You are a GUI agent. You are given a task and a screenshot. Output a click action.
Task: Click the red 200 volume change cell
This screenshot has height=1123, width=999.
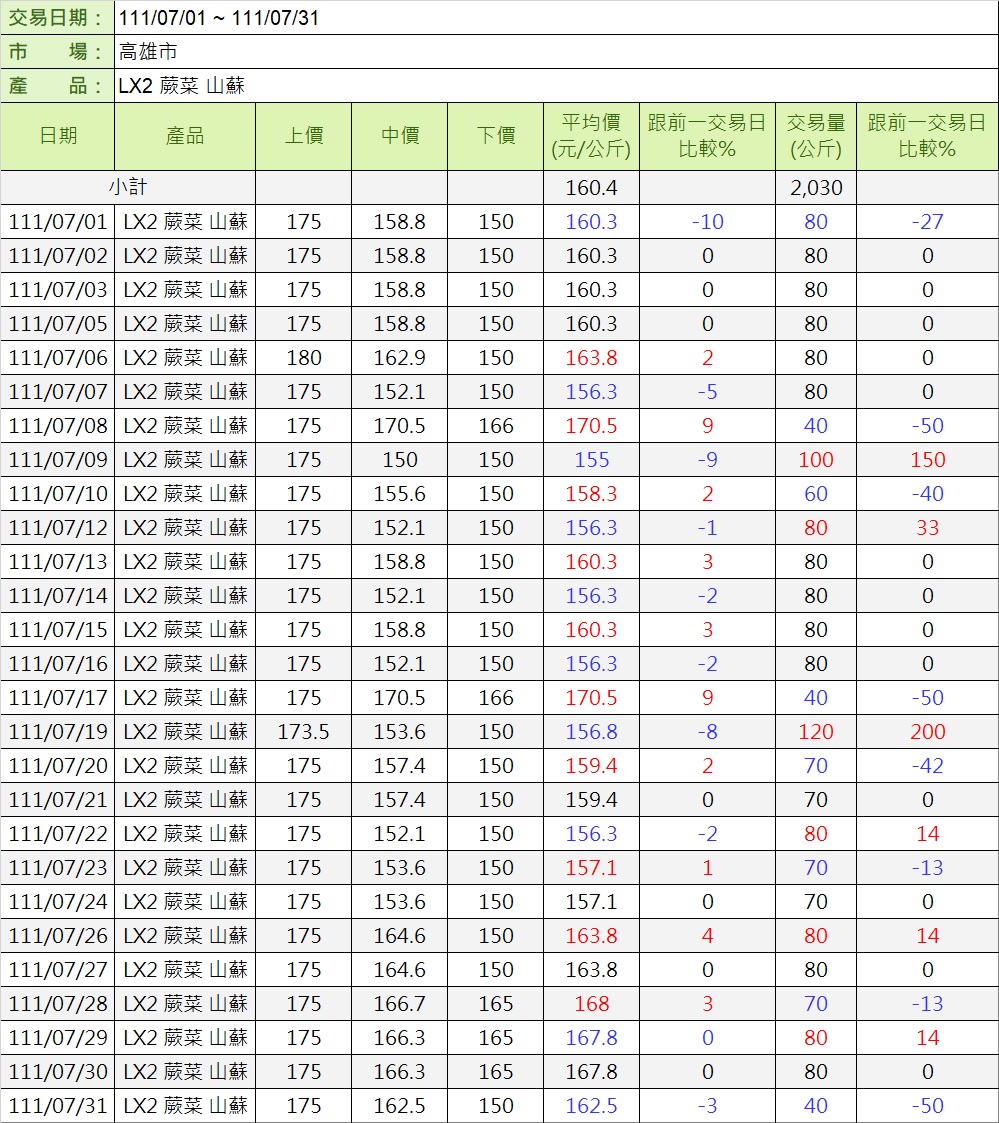[927, 732]
